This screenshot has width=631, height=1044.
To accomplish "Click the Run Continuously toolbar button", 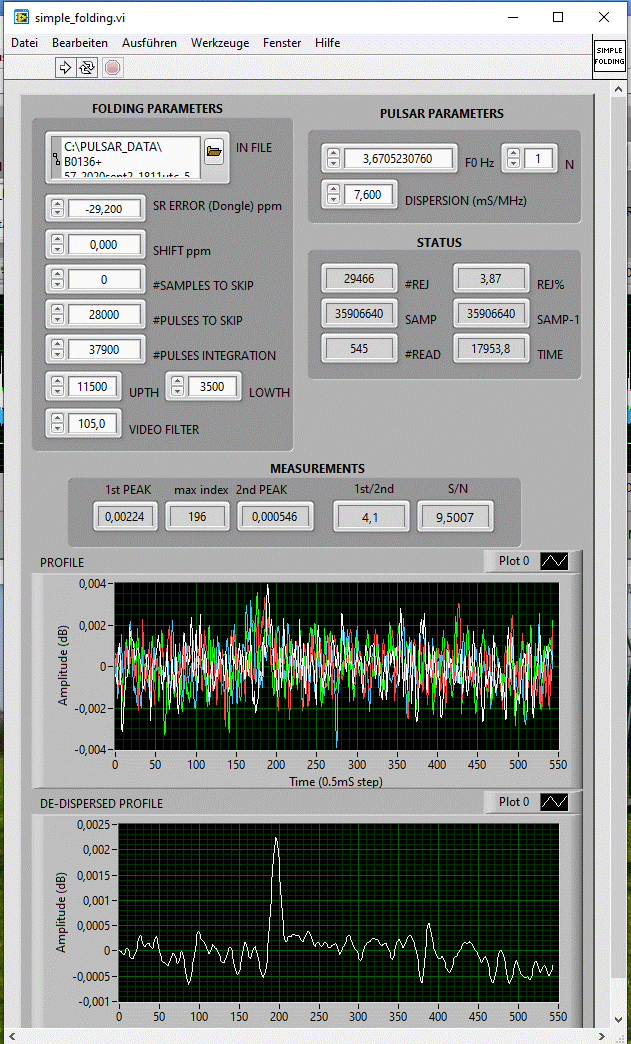I will (x=87, y=67).
